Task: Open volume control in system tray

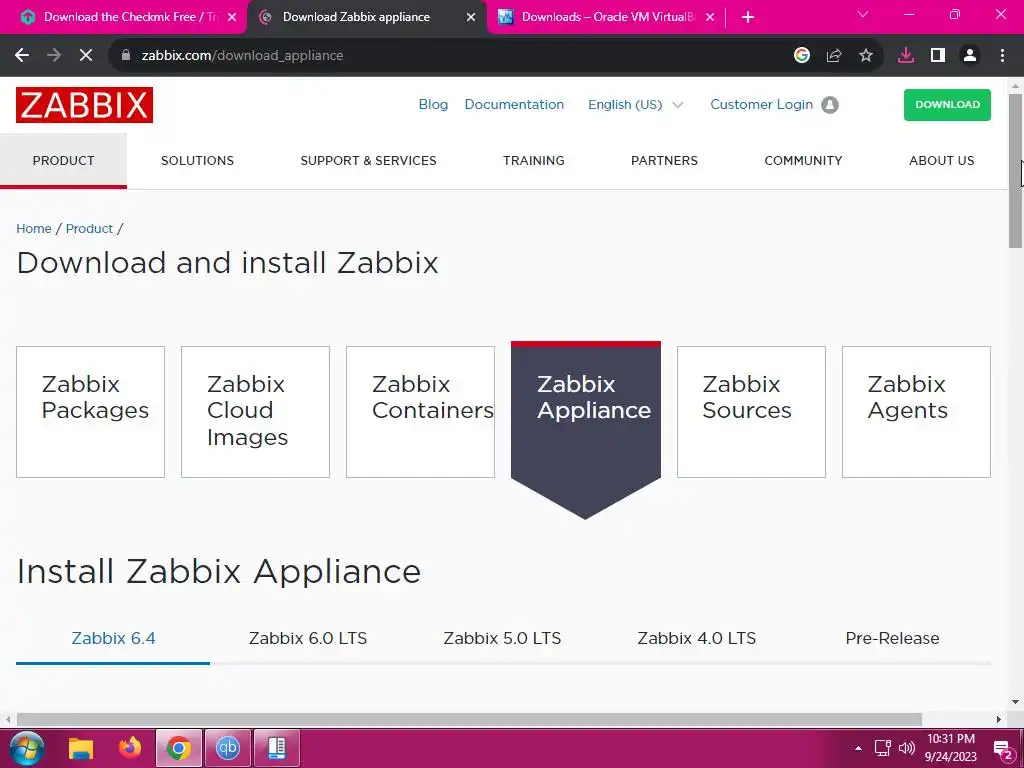Action: pyautogui.click(x=907, y=748)
